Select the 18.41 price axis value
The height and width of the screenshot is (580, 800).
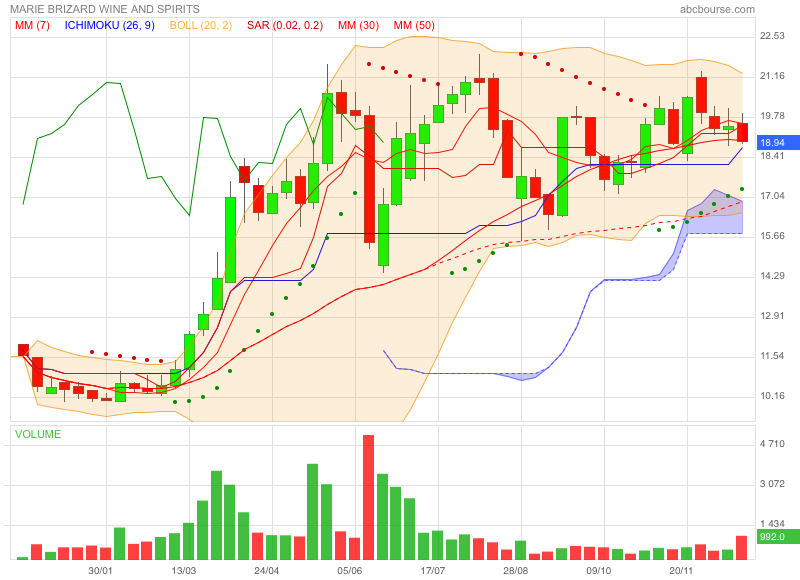point(772,156)
